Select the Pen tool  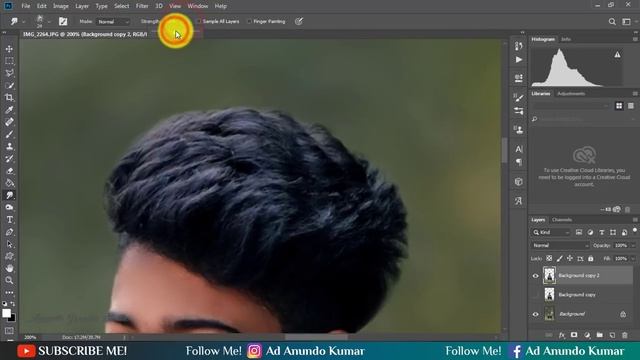click(9, 232)
